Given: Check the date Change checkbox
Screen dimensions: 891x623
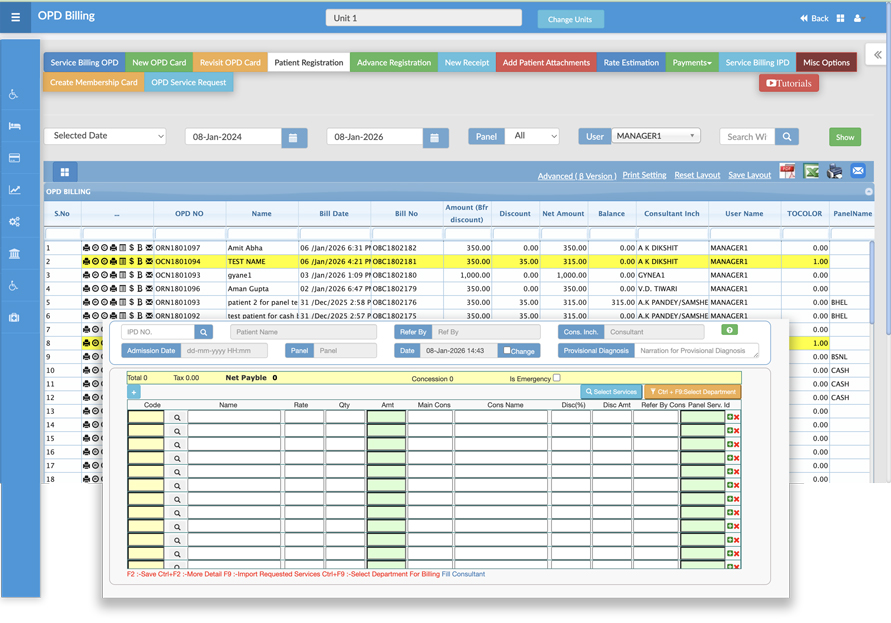Looking at the screenshot, I should 508,351.
